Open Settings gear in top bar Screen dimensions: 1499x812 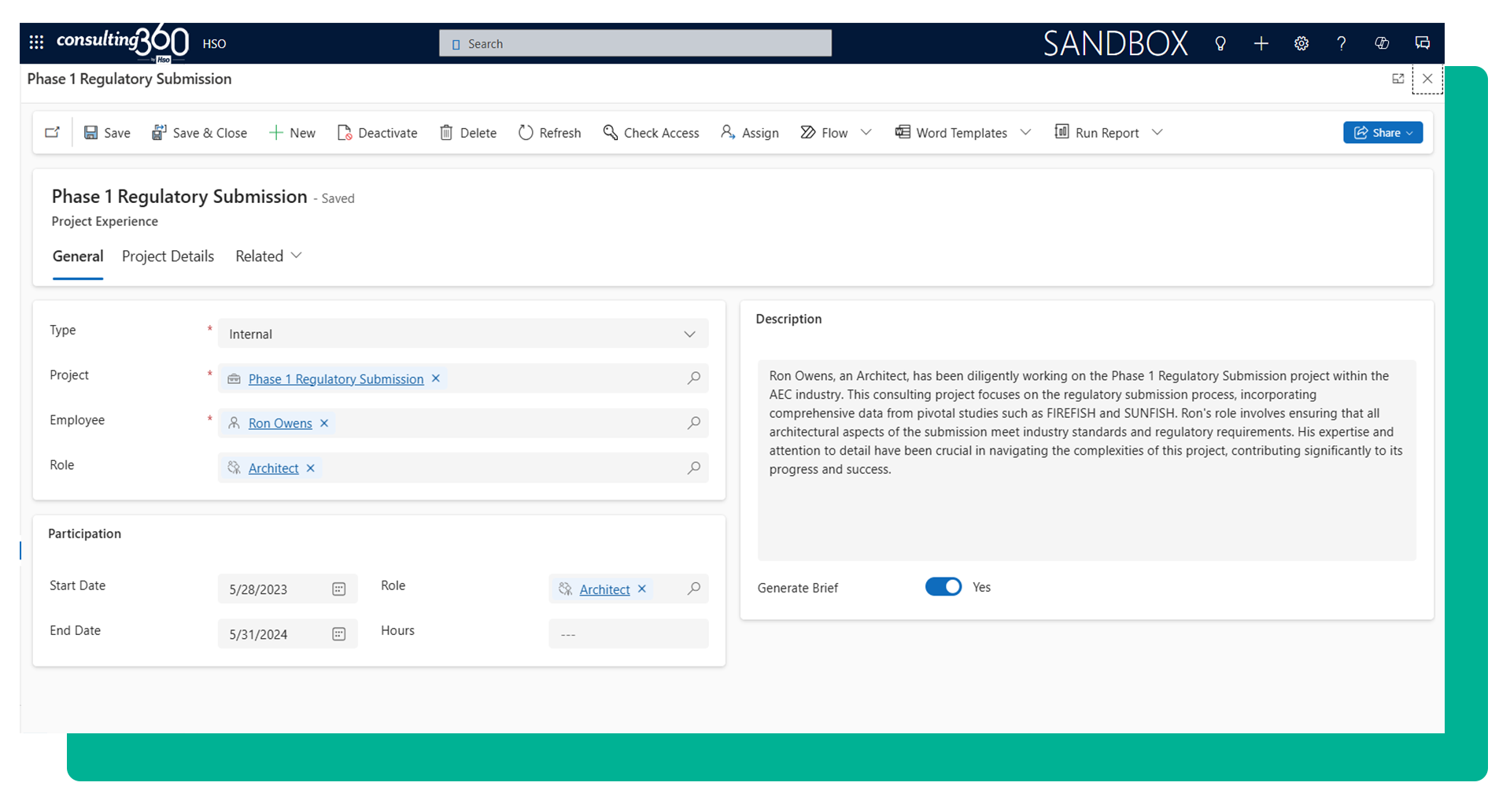1301,43
